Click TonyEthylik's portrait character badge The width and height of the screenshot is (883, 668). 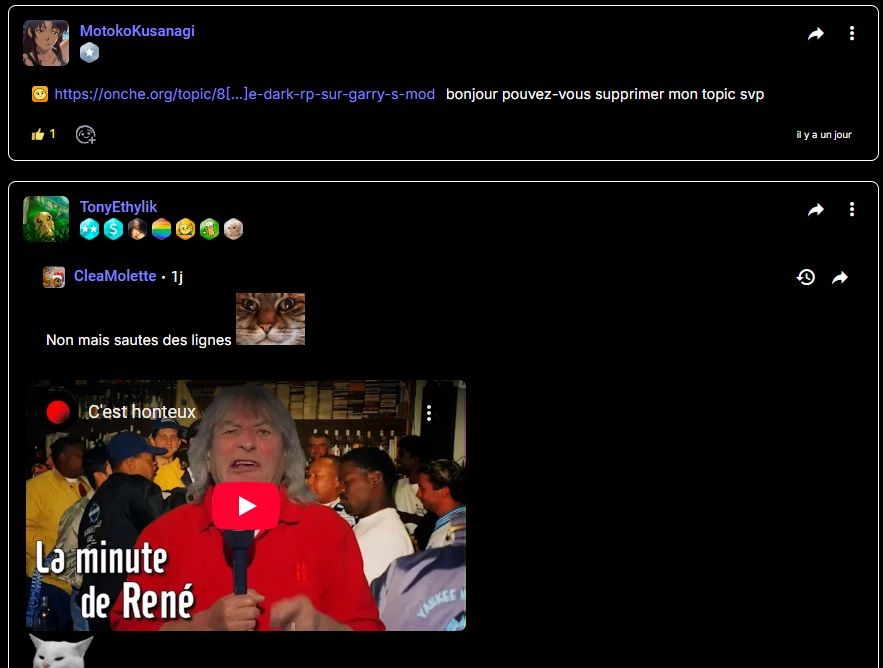137,229
